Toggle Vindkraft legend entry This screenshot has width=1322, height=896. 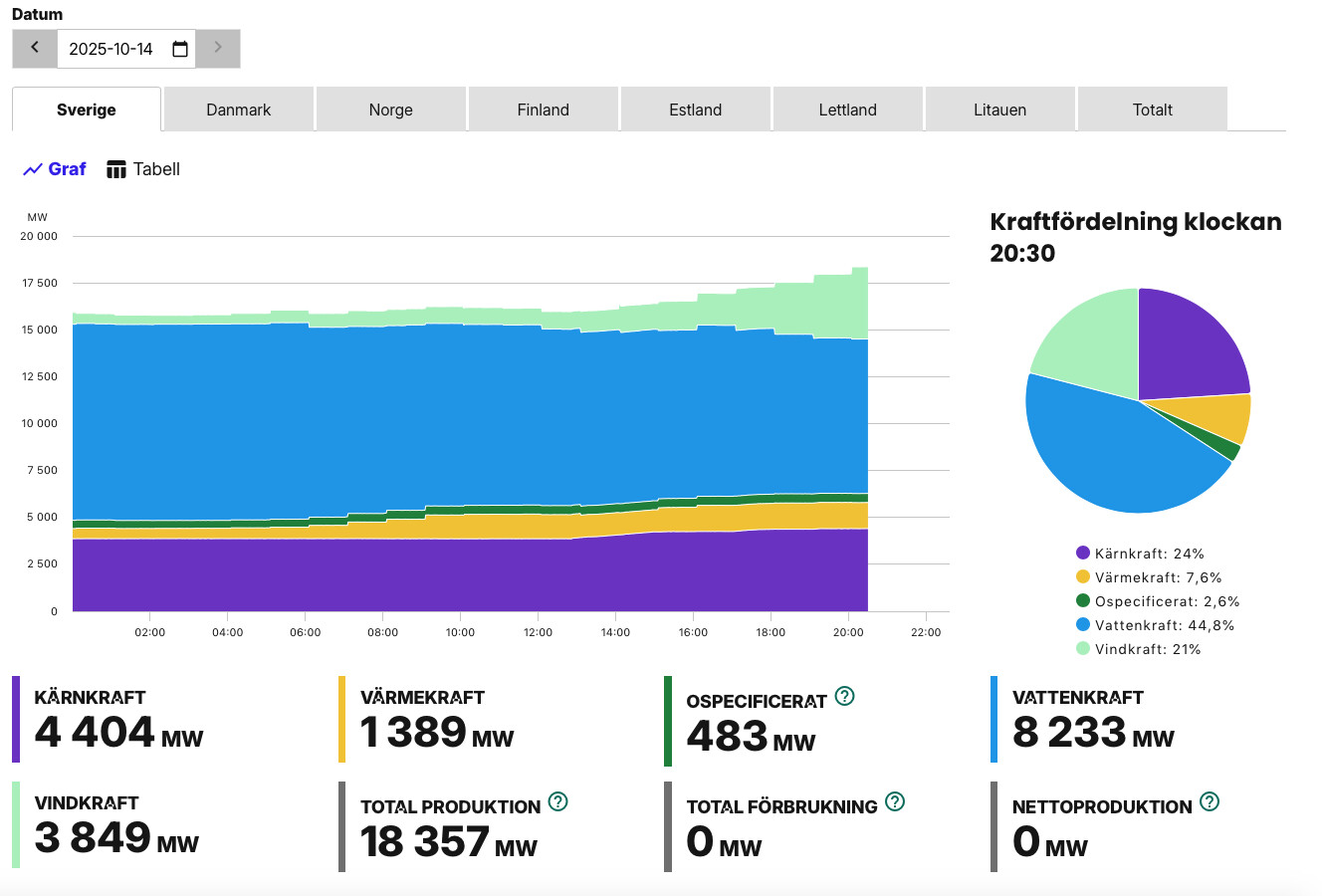coord(1138,649)
